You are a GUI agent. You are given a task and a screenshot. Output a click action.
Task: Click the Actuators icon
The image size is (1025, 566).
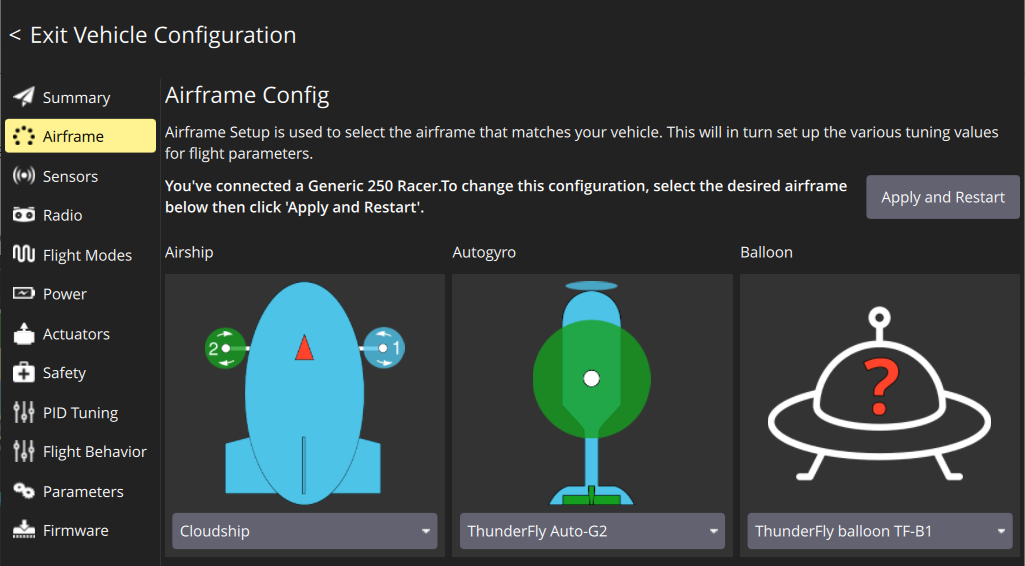24,334
